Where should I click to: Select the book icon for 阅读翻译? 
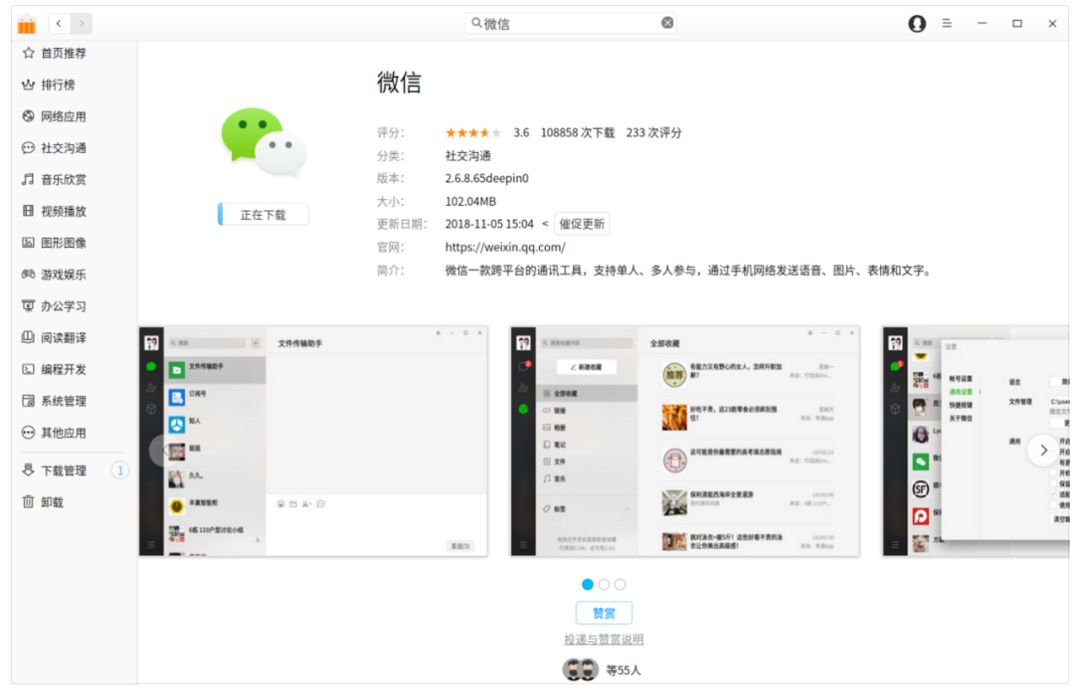click(28, 338)
